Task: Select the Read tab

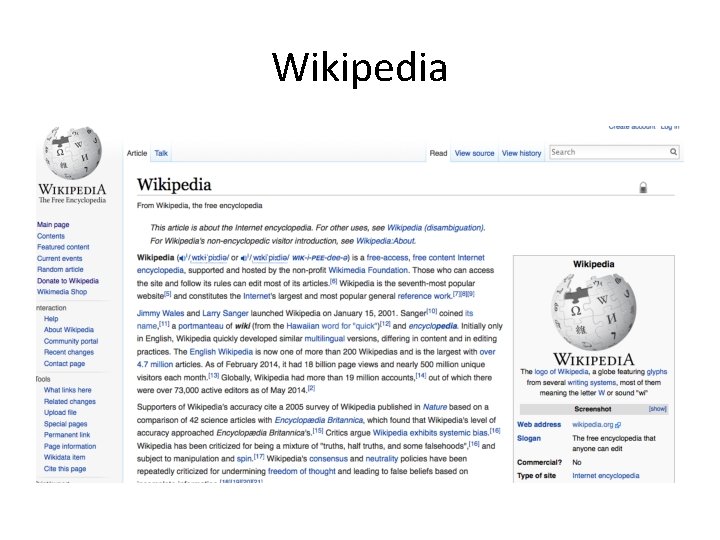Action: click(x=438, y=153)
